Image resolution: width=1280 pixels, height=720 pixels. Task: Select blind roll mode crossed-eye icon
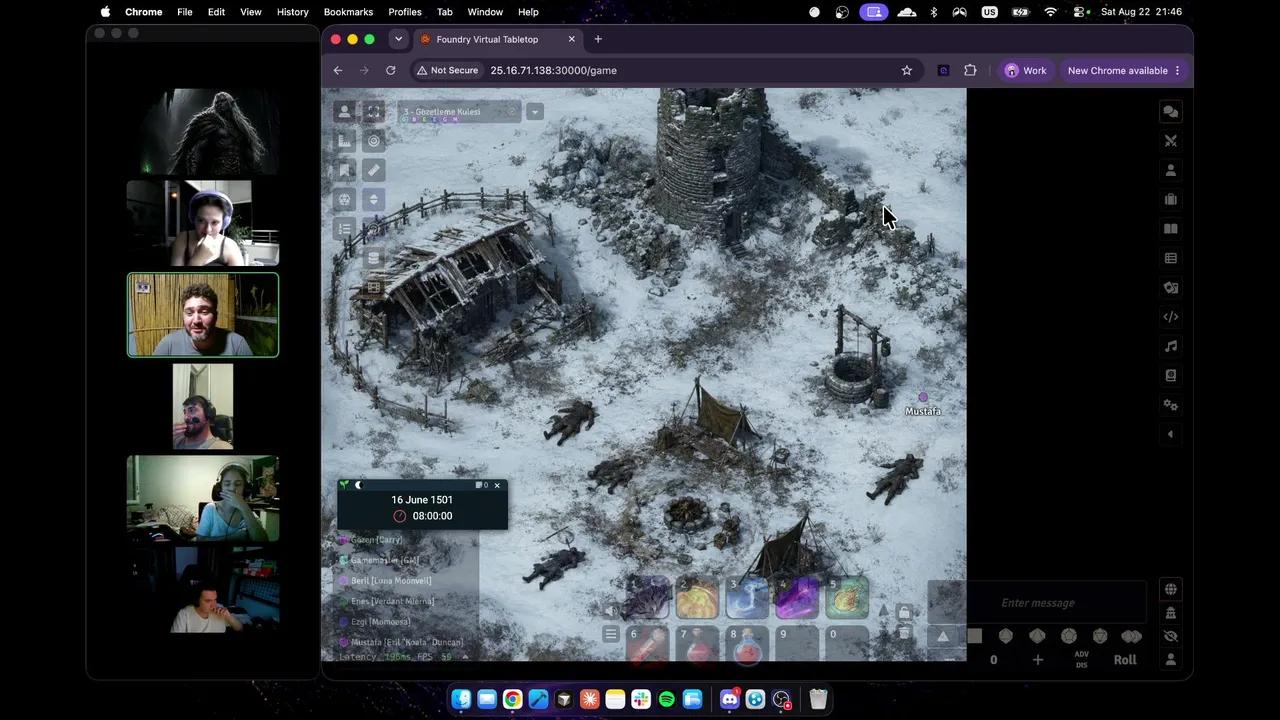[1170, 636]
